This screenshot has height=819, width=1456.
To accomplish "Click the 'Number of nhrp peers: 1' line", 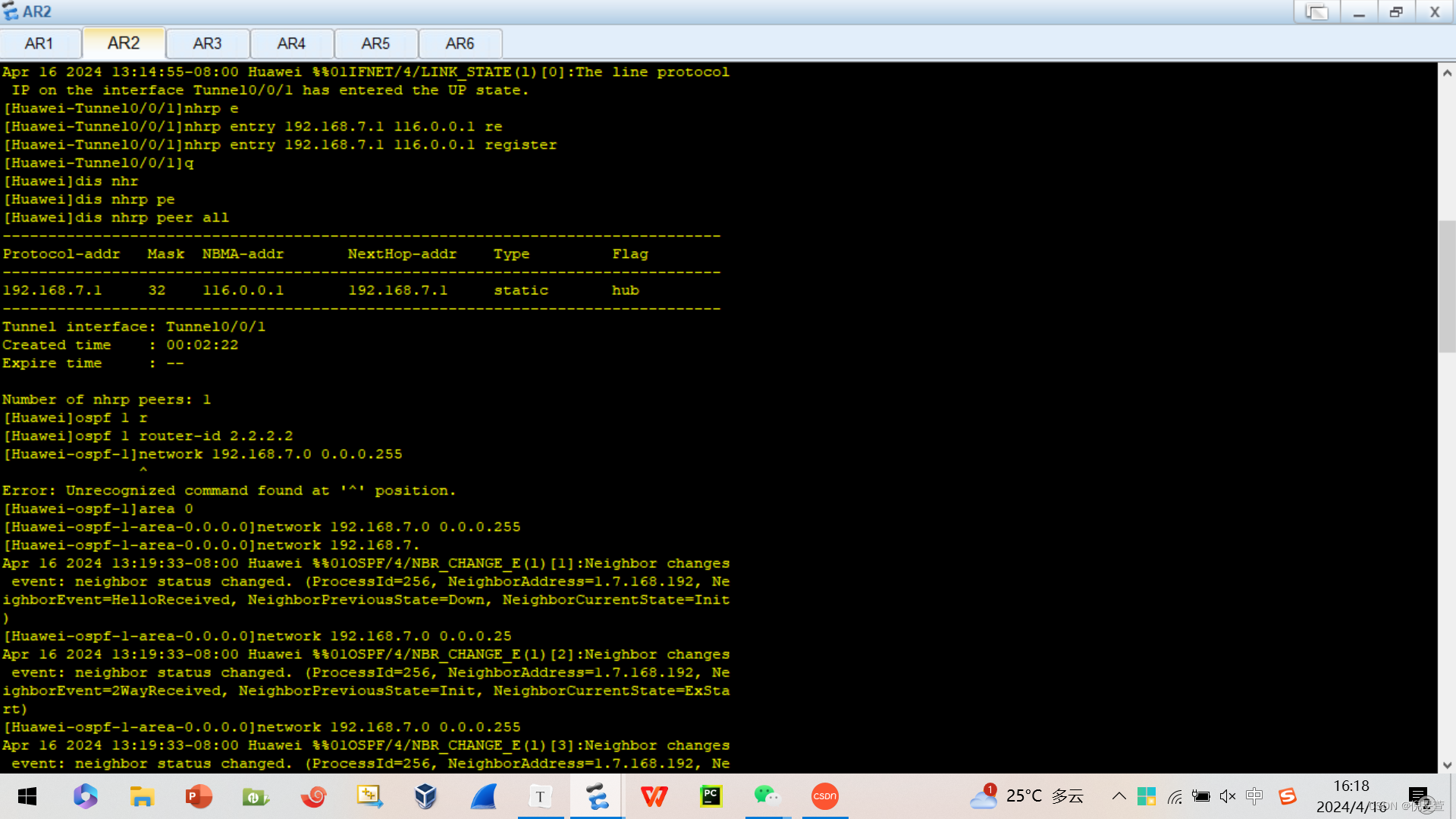I will pyautogui.click(x=107, y=400).
